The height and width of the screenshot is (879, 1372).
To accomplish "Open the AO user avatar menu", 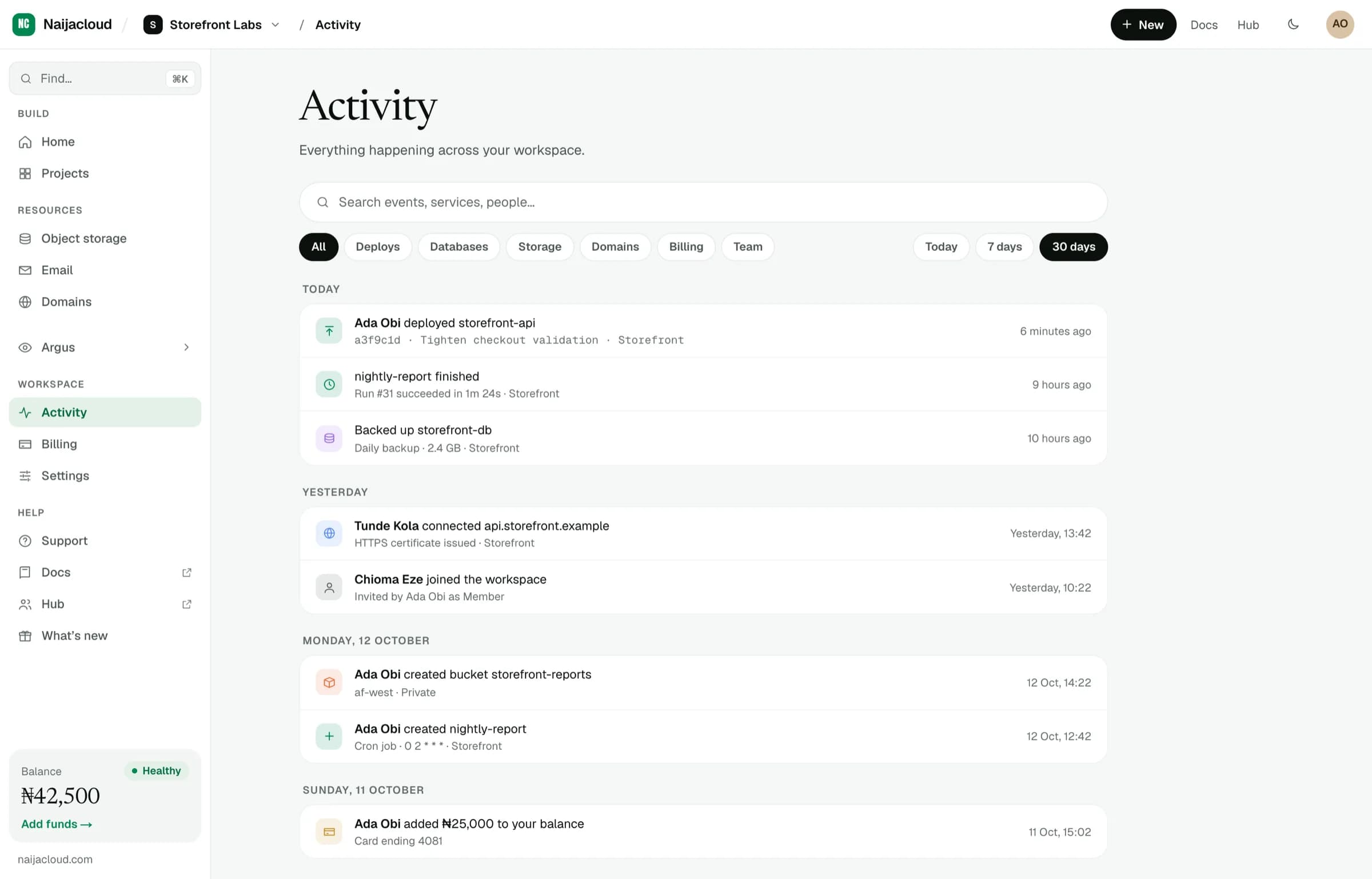I will (1340, 25).
